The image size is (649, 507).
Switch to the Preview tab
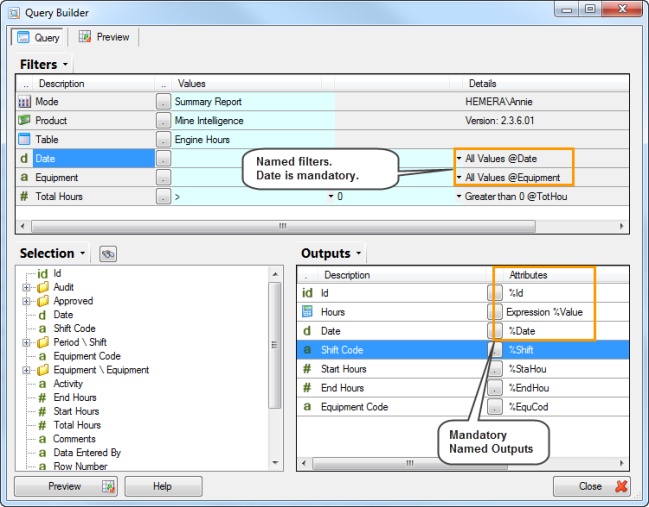[x=103, y=37]
